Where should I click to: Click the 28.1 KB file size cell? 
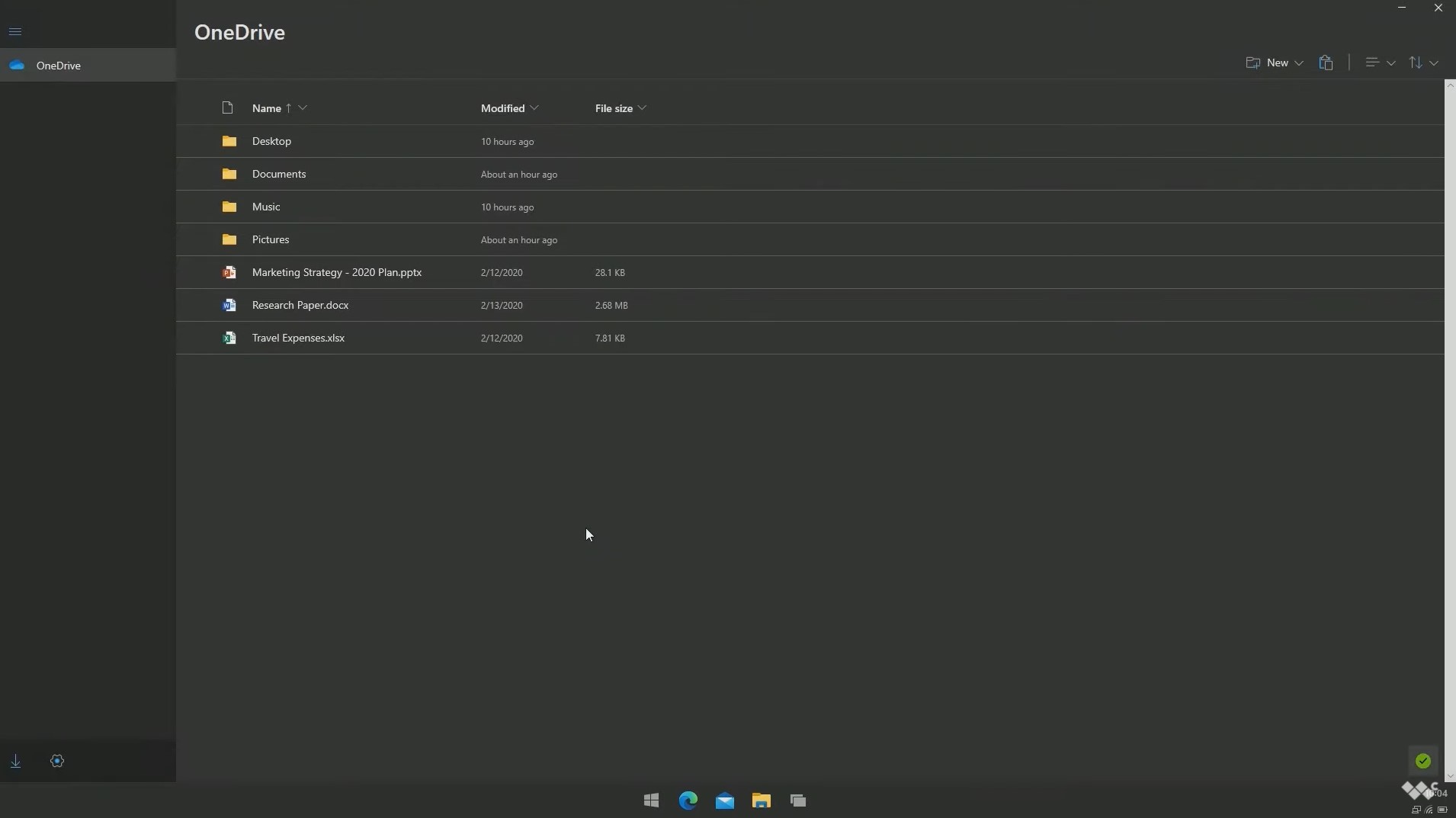pos(610,272)
